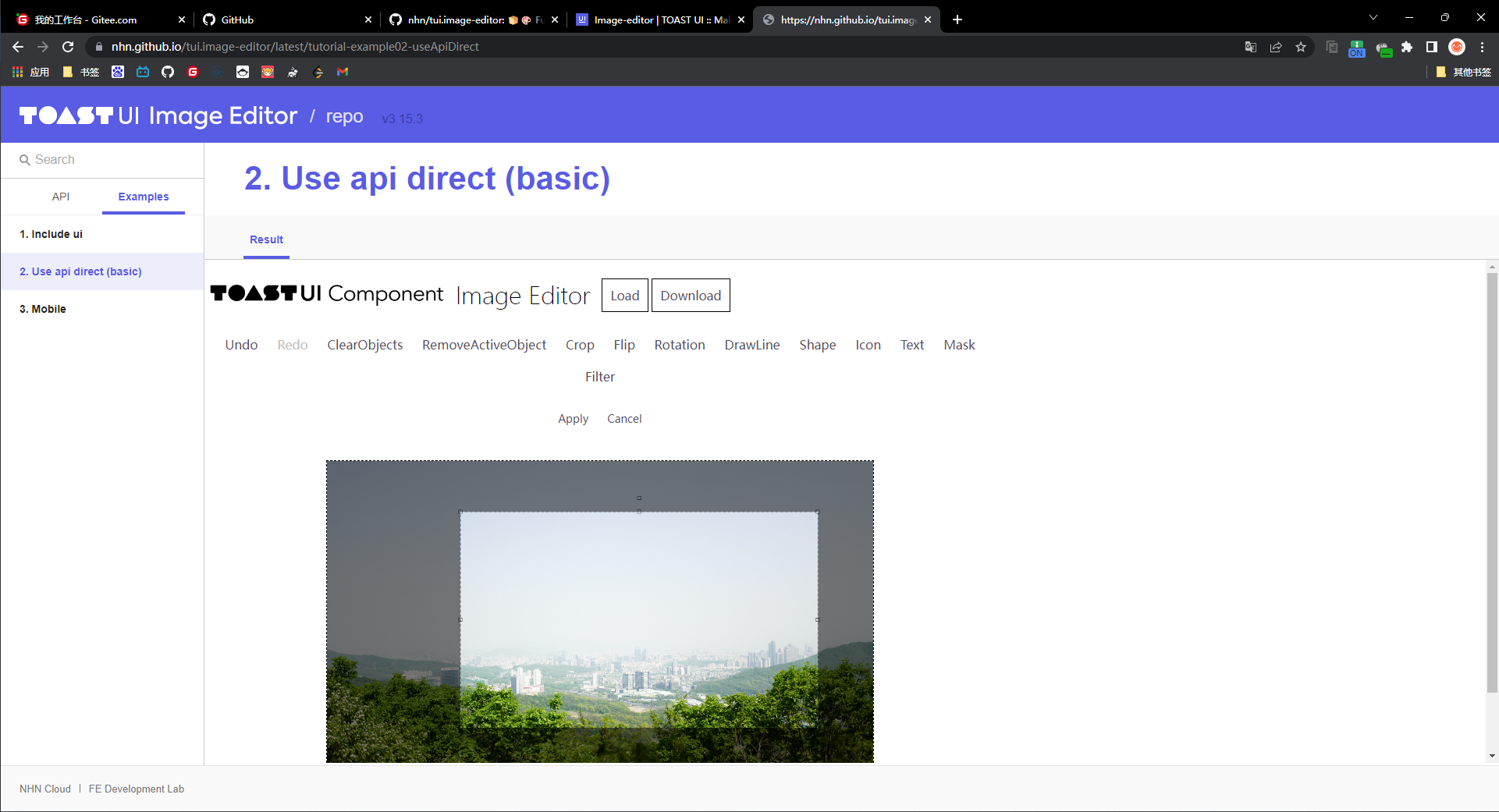1499x812 pixels.
Task: Expand the tab search chevron
Action: 1373,18
